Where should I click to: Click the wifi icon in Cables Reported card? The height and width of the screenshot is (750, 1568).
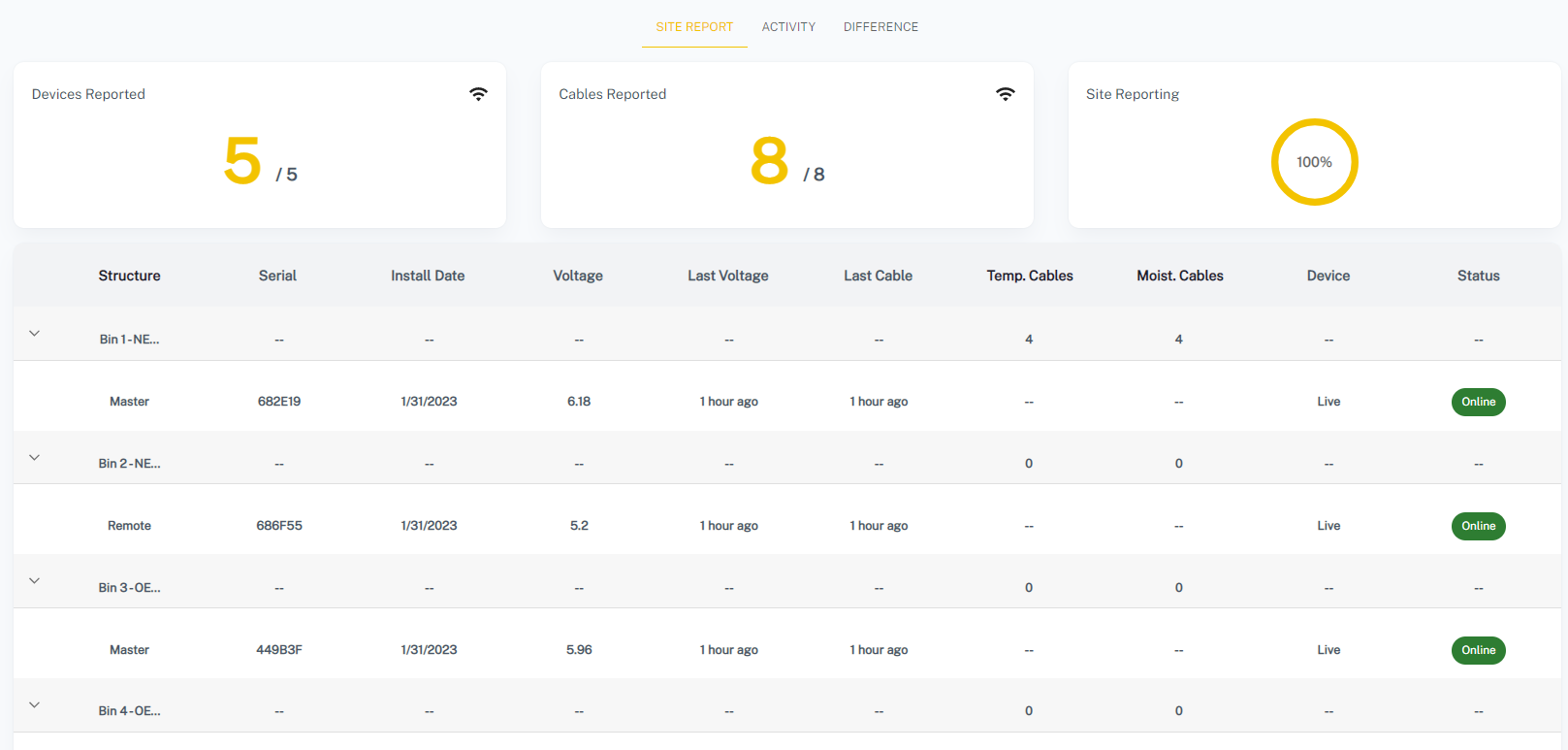point(1005,94)
